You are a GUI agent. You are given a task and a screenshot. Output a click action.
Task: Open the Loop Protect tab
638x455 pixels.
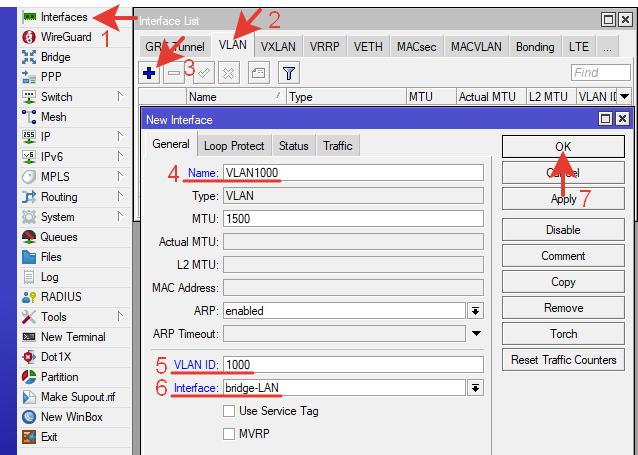click(234, 146)
